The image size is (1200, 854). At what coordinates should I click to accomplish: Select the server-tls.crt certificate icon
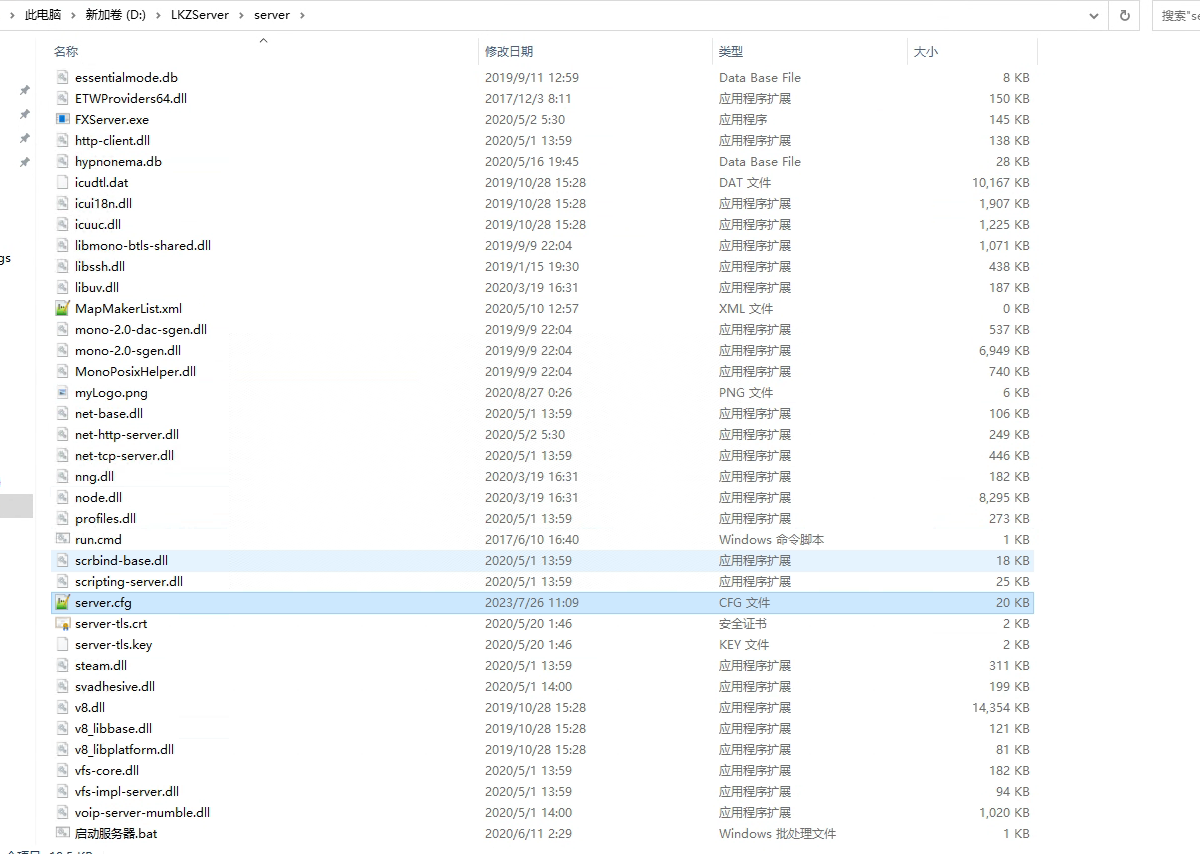63,623
